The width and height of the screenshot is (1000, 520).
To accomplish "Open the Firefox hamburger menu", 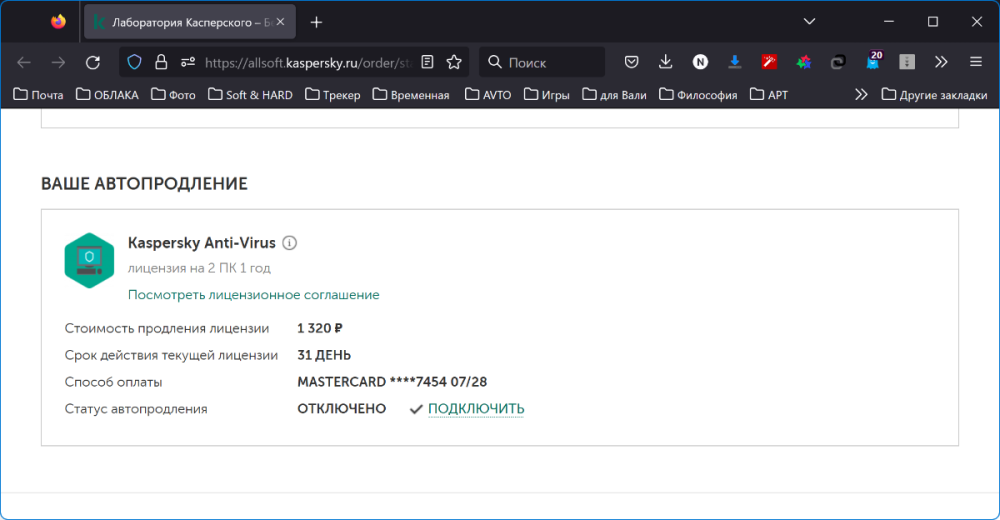I will [x=976, y=62].
